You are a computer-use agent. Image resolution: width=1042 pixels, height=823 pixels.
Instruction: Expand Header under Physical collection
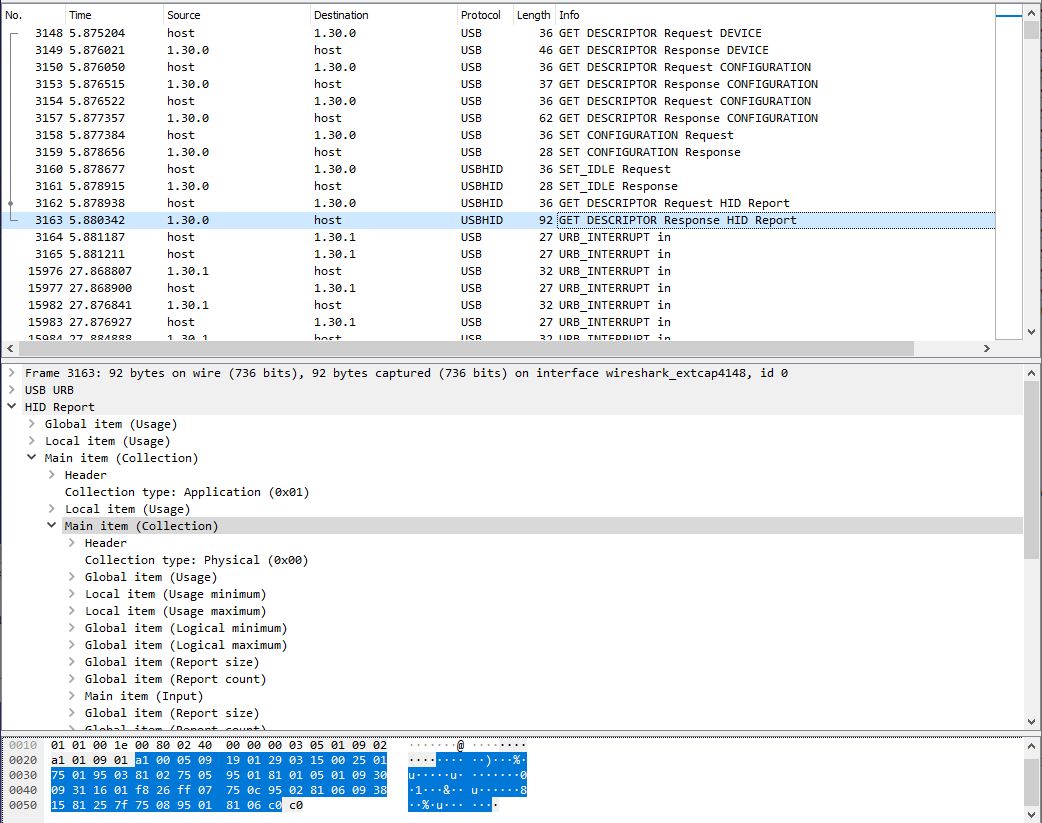click(71, 543)
